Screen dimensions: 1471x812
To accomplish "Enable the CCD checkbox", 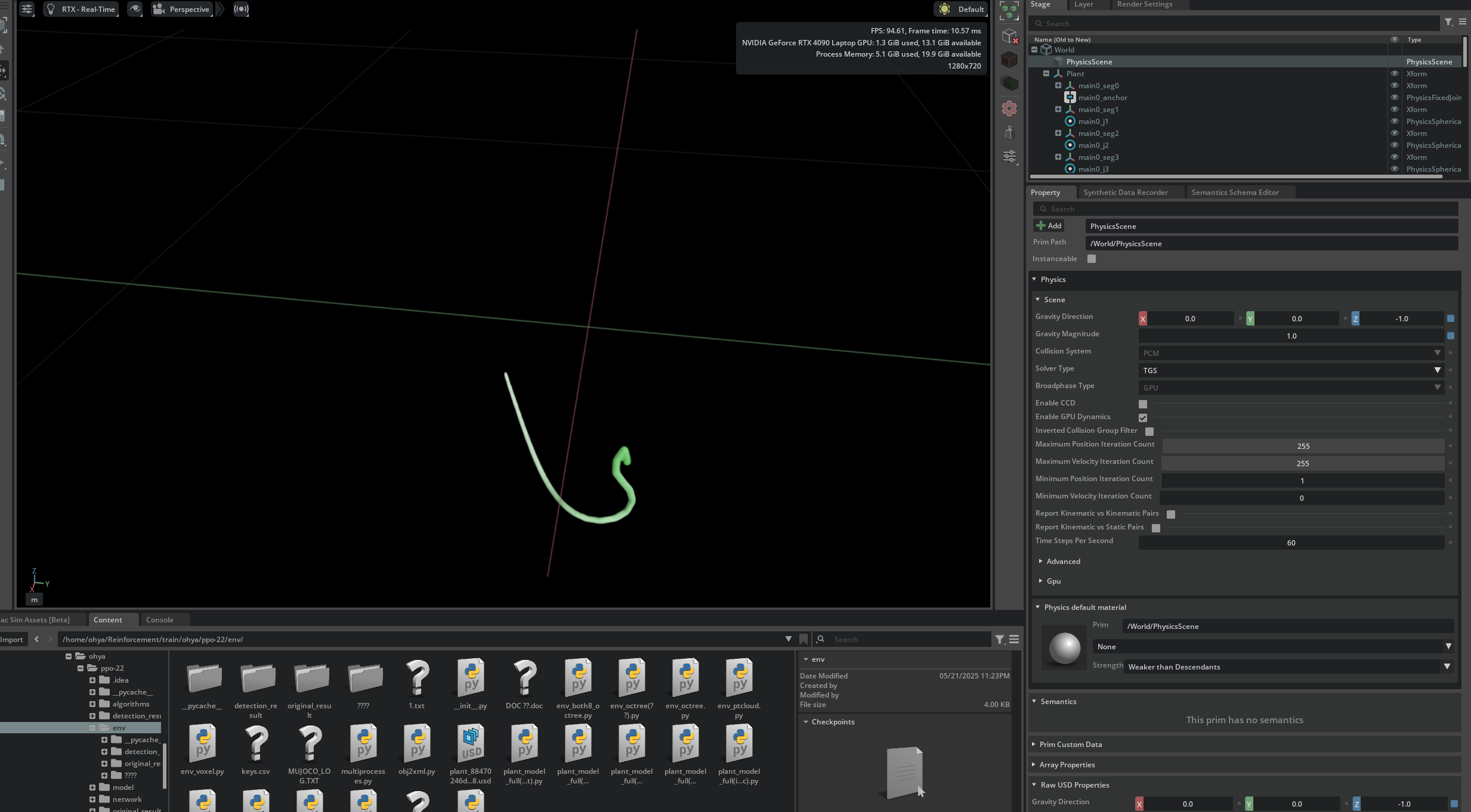I will pyautogui.click(x=1143, y=404).
